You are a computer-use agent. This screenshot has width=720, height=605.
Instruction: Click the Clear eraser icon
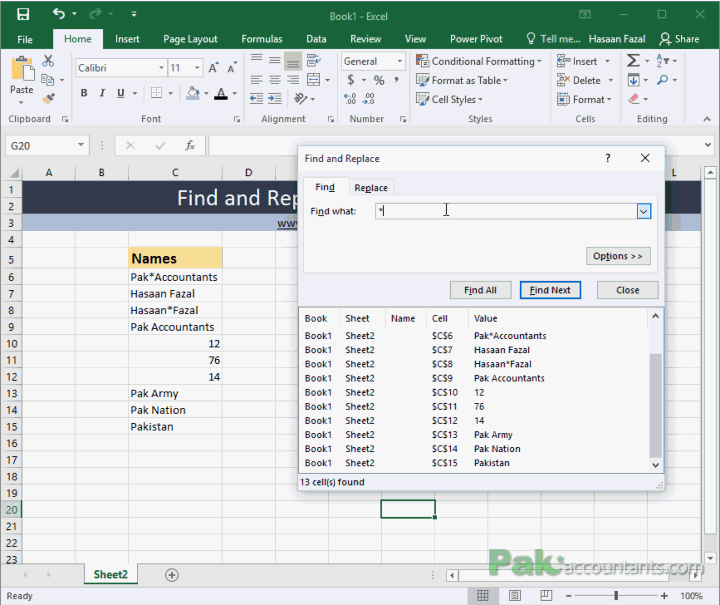pos(634,98)
